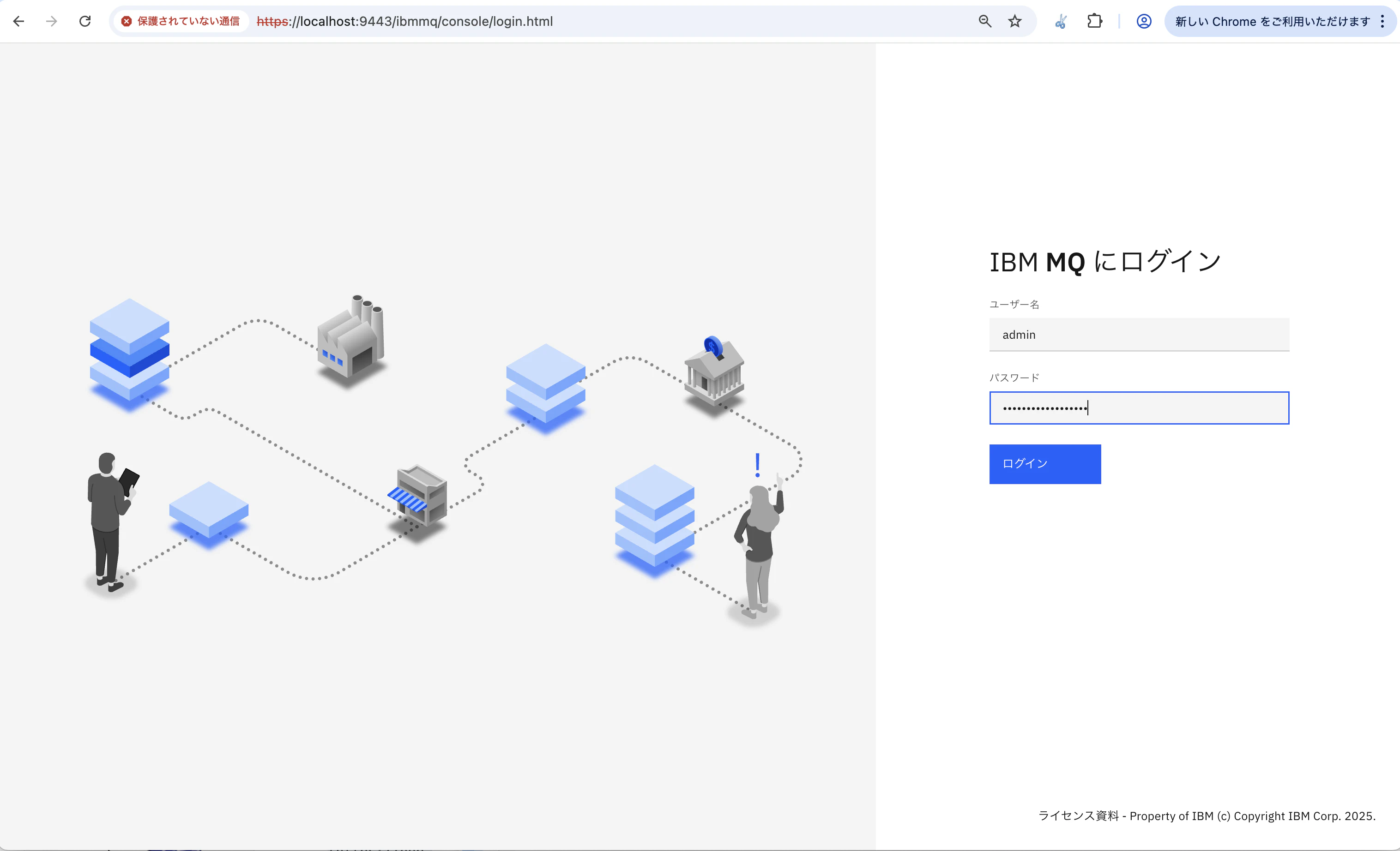Screen dimensions: 1400x851
Task: Open the not-secure connection warning badge
Action: [x=182, y=22]
